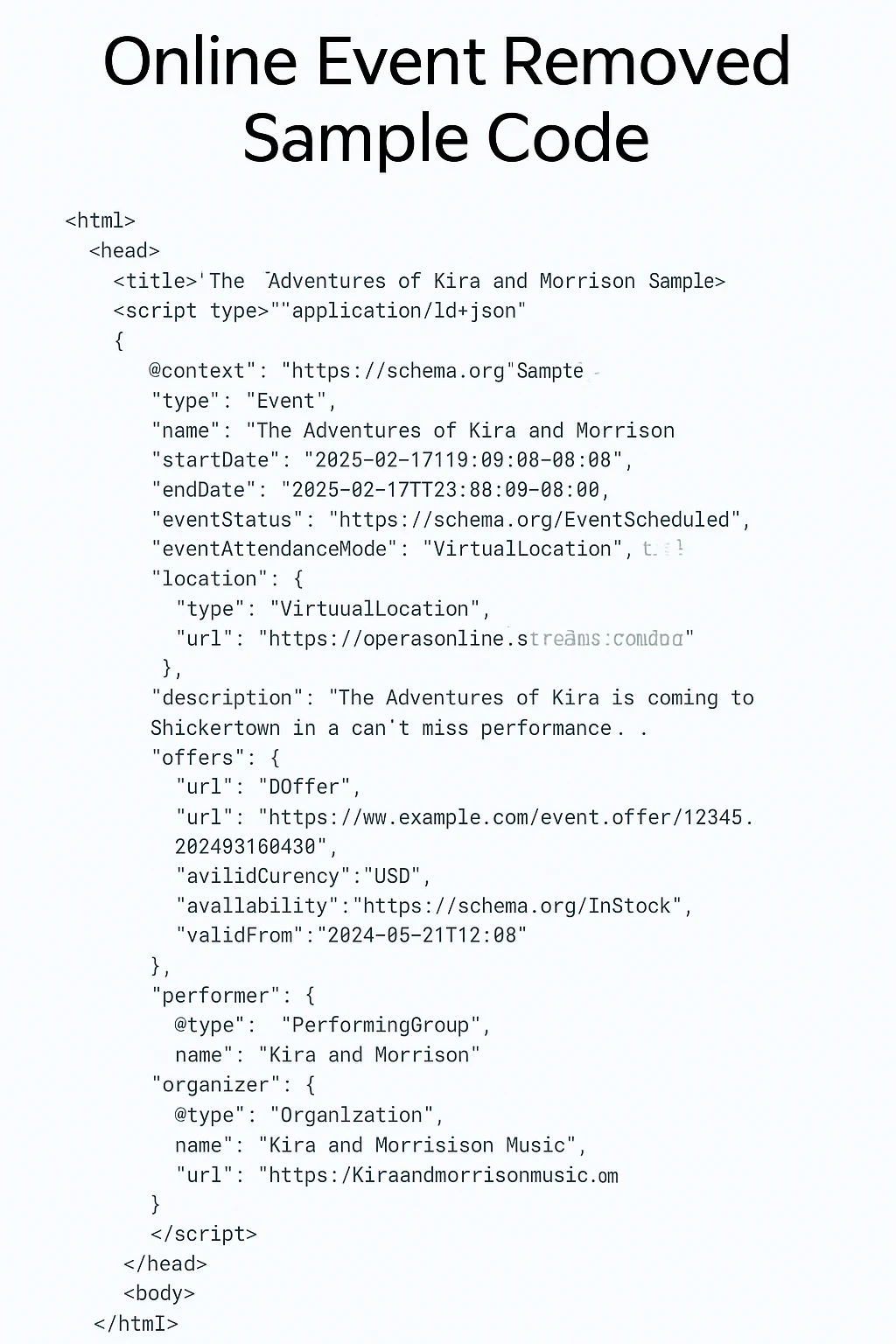Open the operasonline streams URL
The width and height of the screenshot is (896, 1344).
click(476, 639)
